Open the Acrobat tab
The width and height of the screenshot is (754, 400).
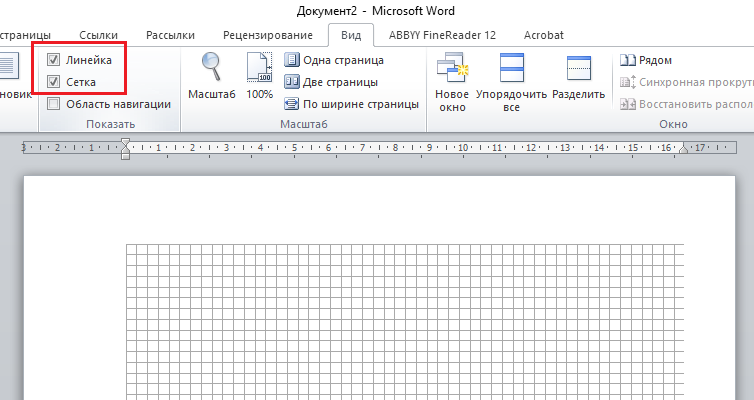[x=543, y=35]
